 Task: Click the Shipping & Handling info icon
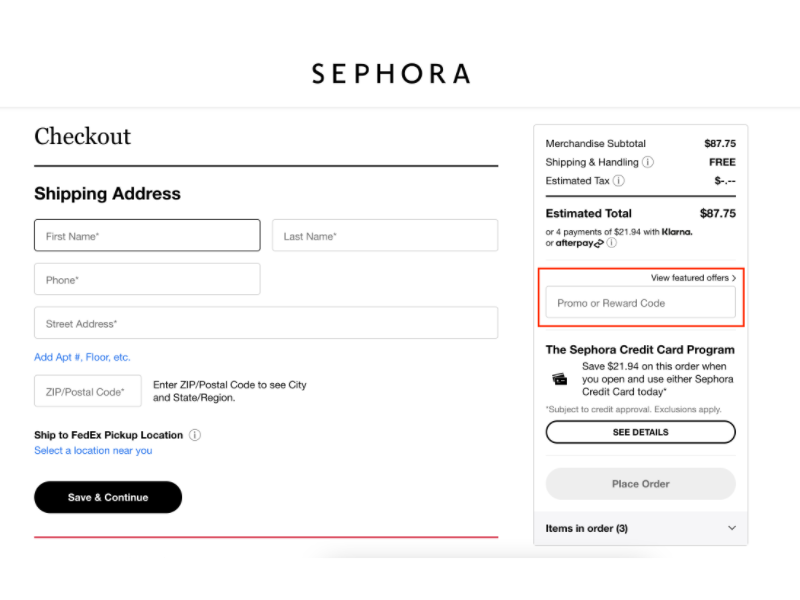coord(647,162)
